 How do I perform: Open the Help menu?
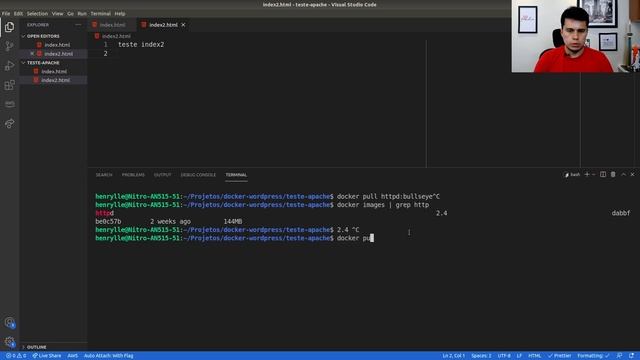coord(120,13)
